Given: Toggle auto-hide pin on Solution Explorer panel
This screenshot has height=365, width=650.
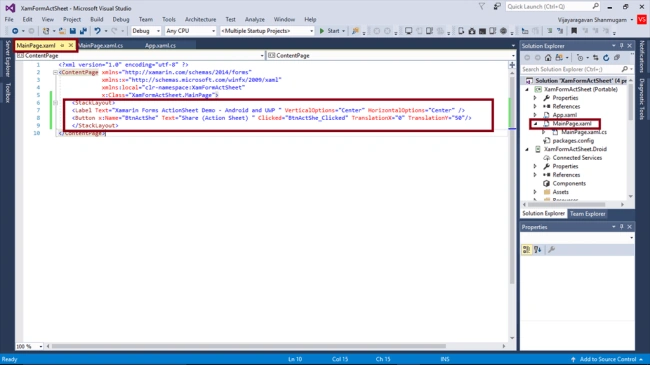Looking at the screenshot, I should pyautogui.click(x=621, y=46).
